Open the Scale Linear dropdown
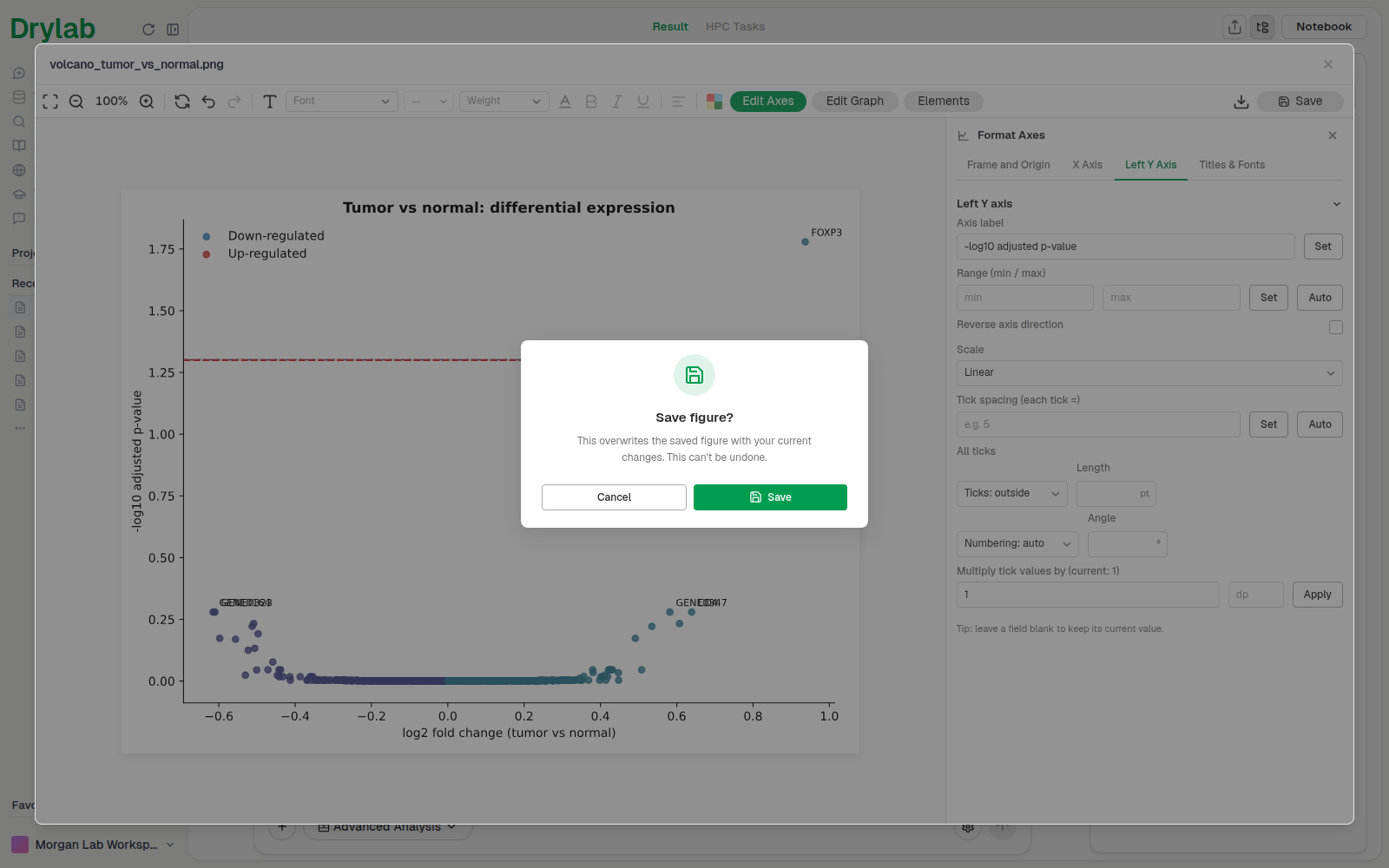The width and height of the screenshot is (1389, 868). click(x=1149, y=373)
